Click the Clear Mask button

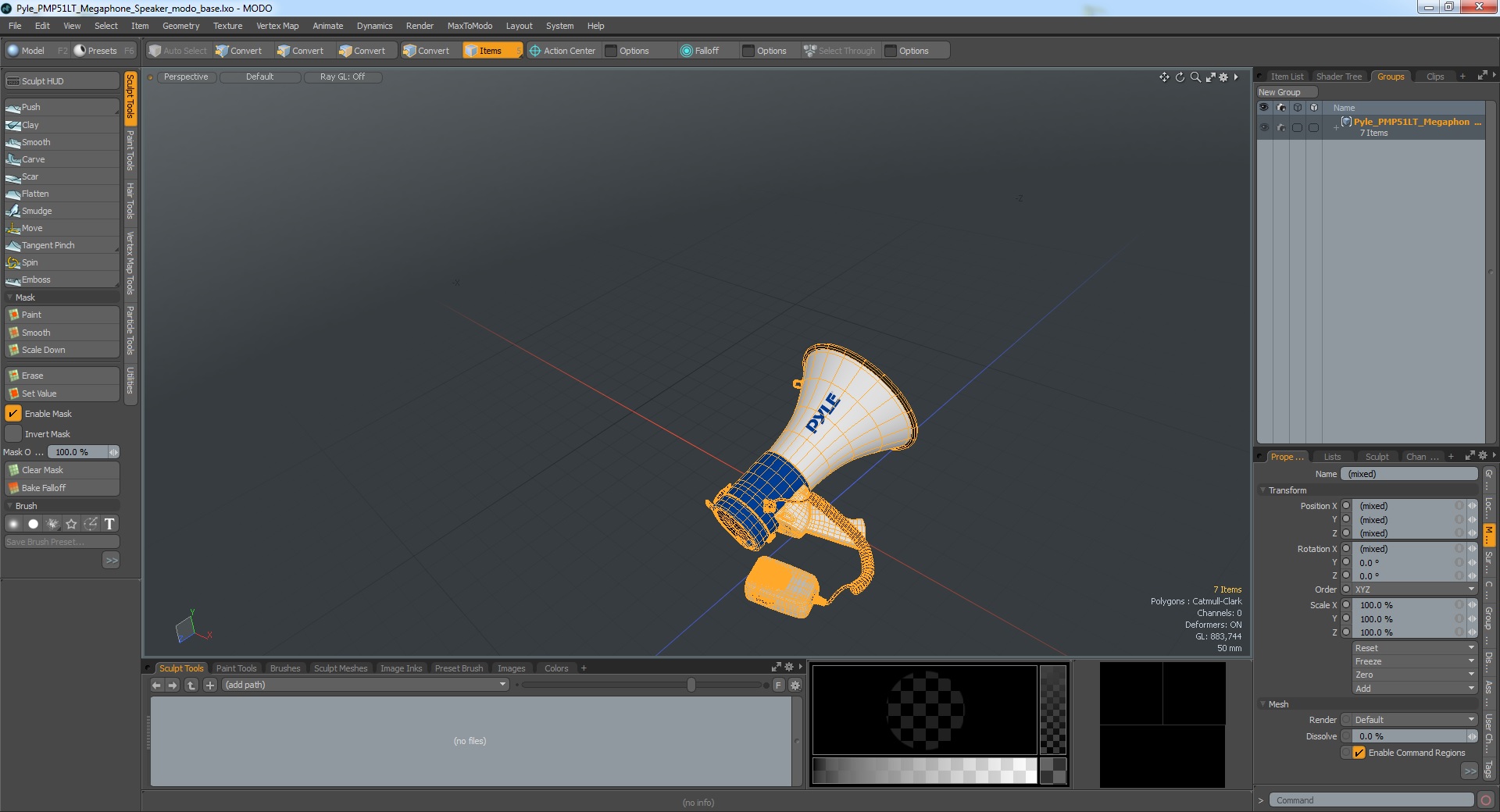(x=62, y=470)
